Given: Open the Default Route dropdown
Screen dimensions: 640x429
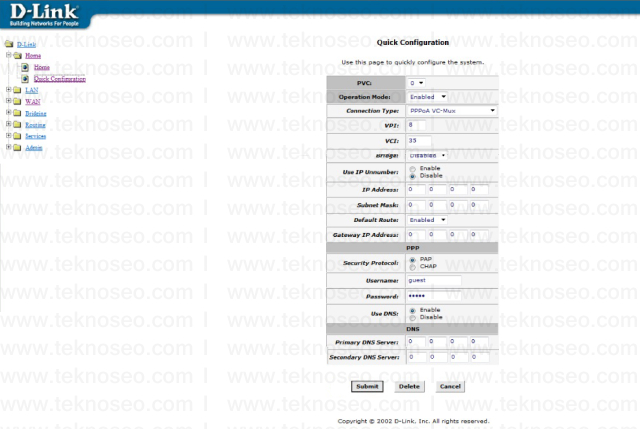Looking at the screenshot, I should pyautogui.click(x=427, y=220).
